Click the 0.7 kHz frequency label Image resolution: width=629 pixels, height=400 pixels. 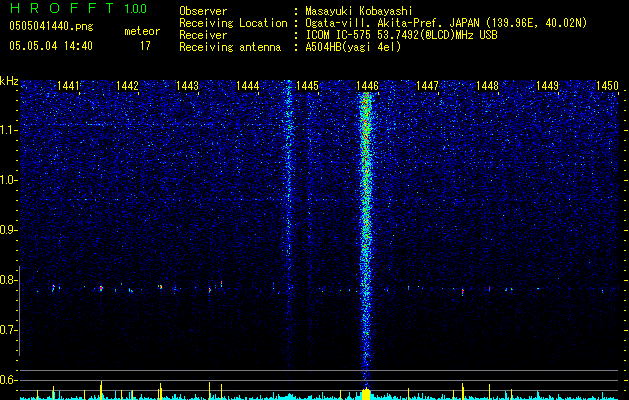7,330
